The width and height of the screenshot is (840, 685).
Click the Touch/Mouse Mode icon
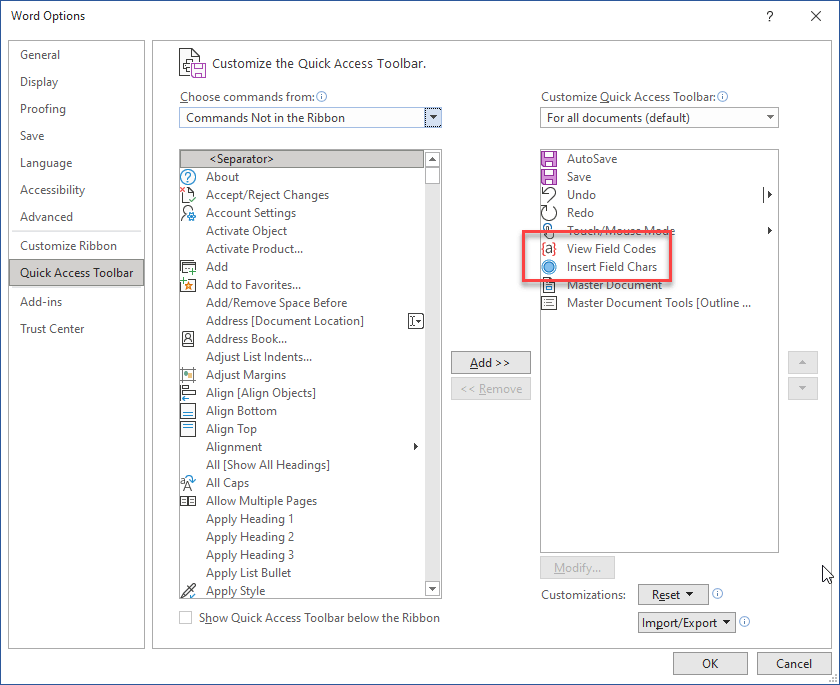tap(549, 231)
